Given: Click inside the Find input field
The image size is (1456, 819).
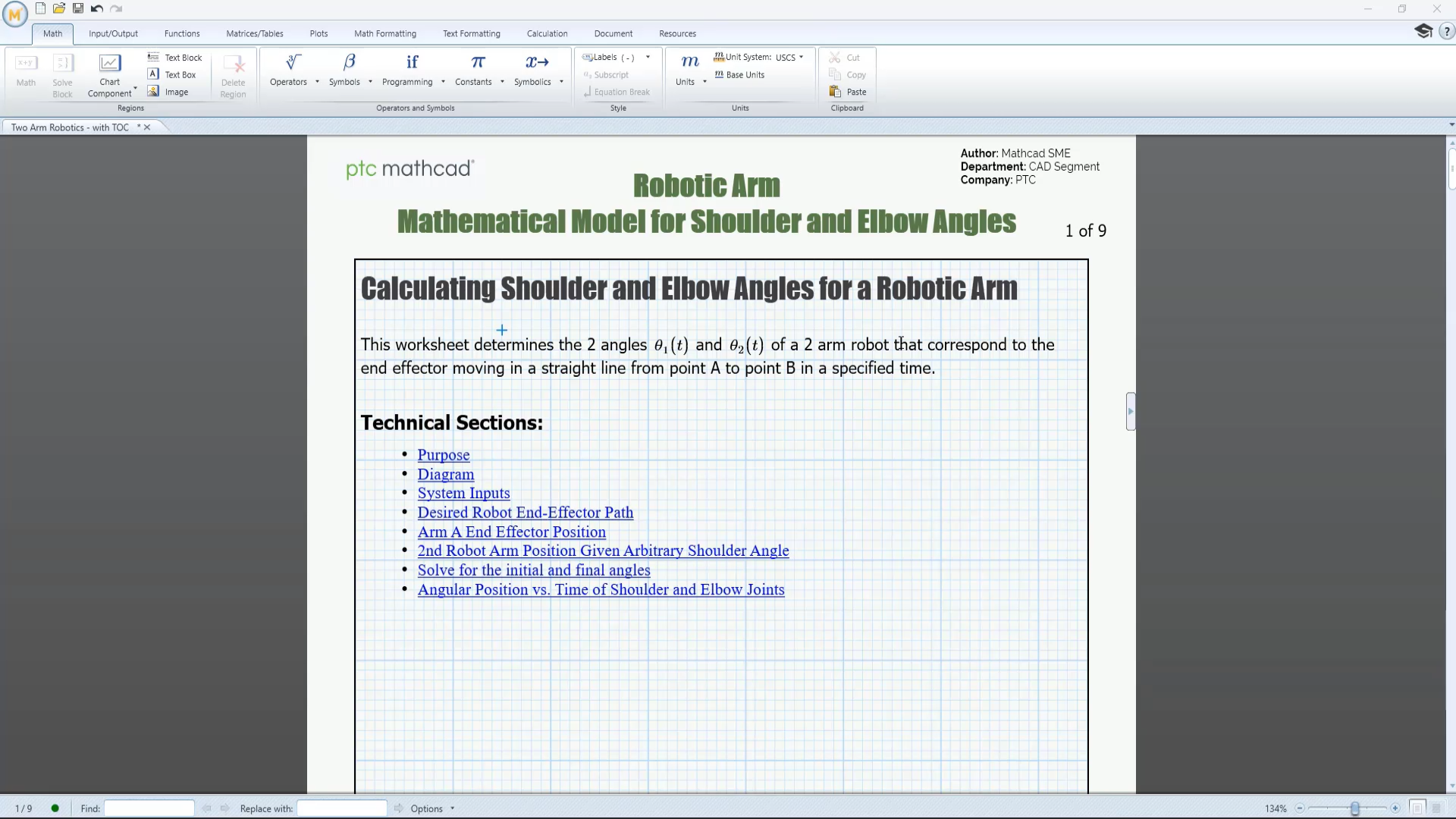Looking at the screenshot, I should click(x=149, y=808).
